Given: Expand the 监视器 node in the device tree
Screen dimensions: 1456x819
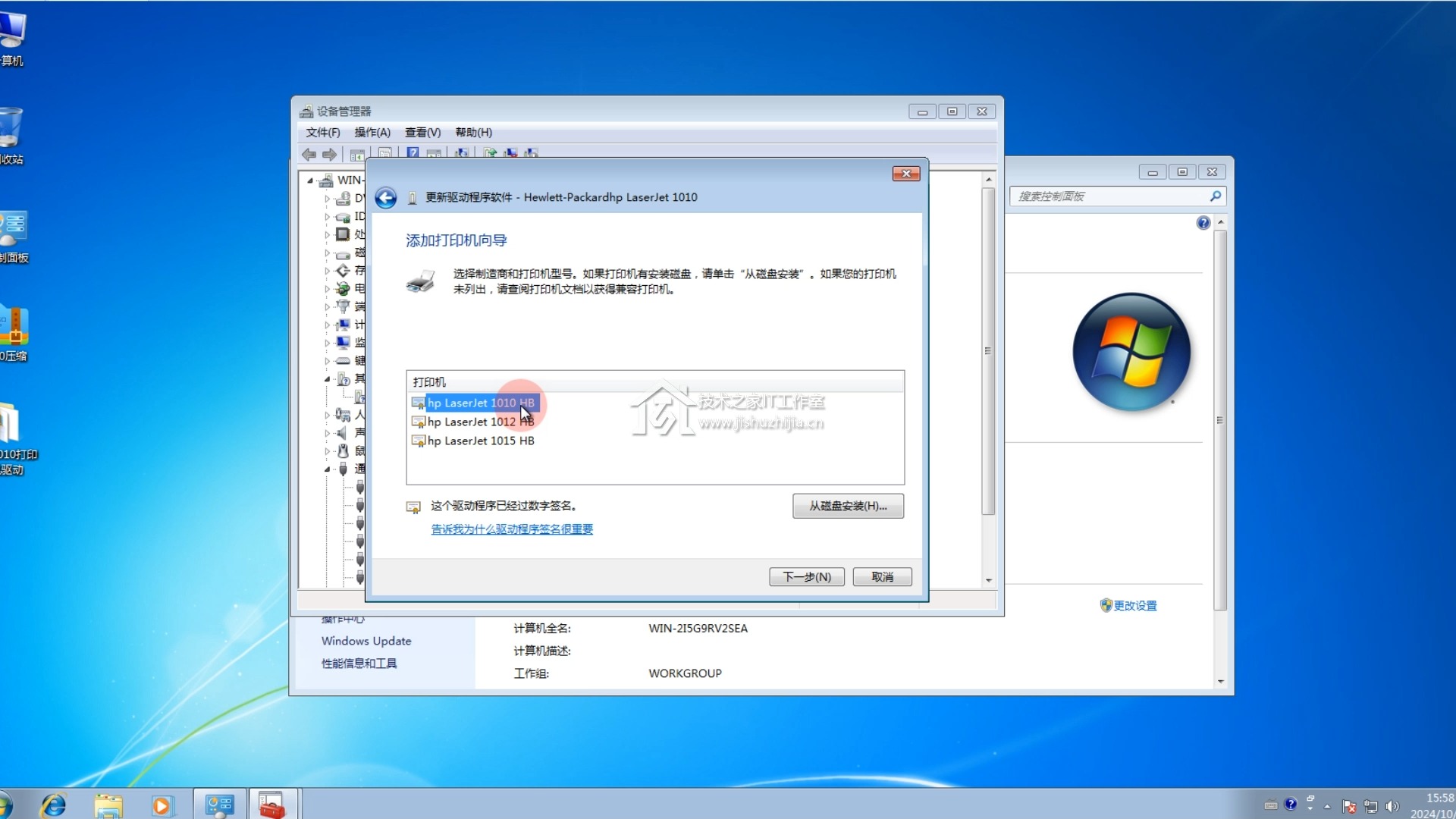Looking at the screenshot, I should coord(326,343).
